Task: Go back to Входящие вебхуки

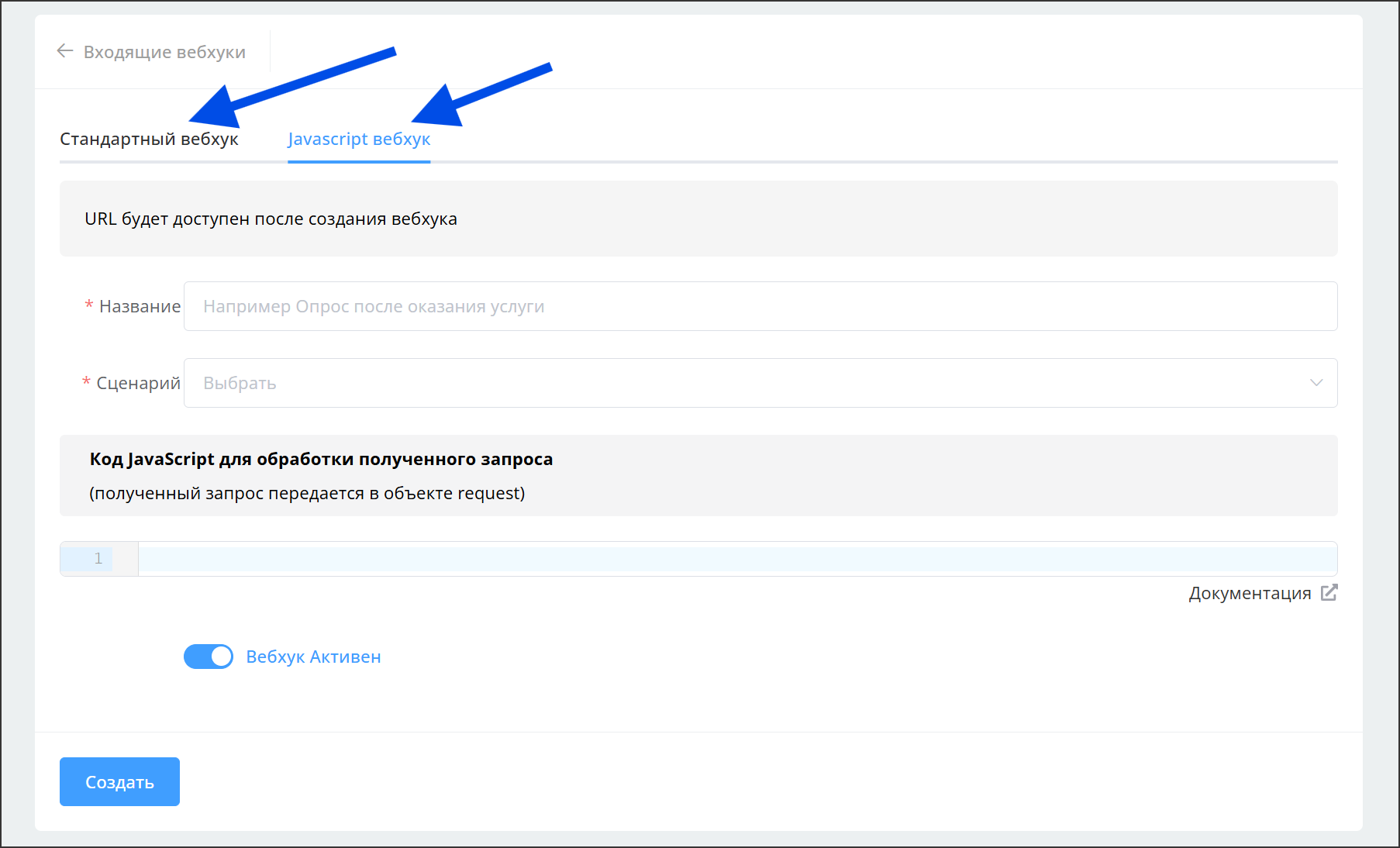Action: (164, 52)
